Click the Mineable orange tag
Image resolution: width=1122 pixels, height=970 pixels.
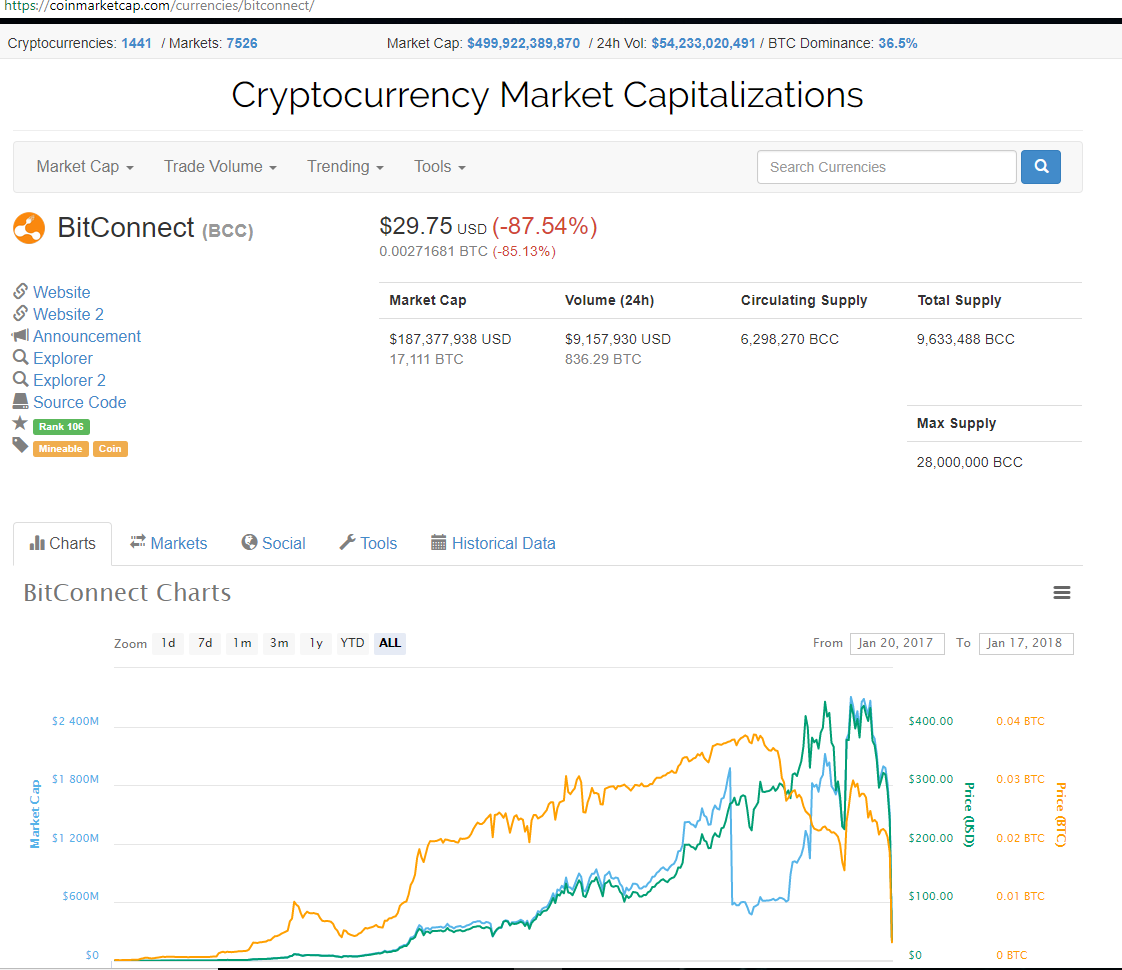coord(61,449)
